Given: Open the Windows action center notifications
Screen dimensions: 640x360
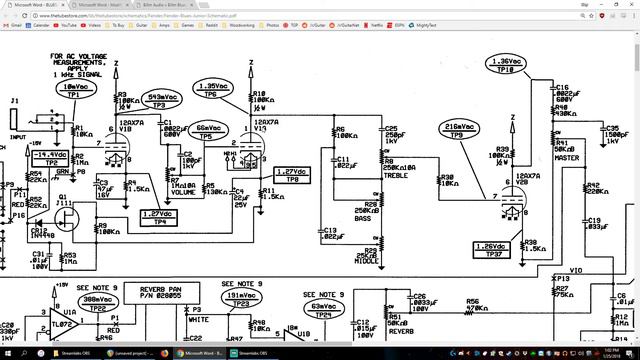Looking at the screenshot, I should click(629, 353).
